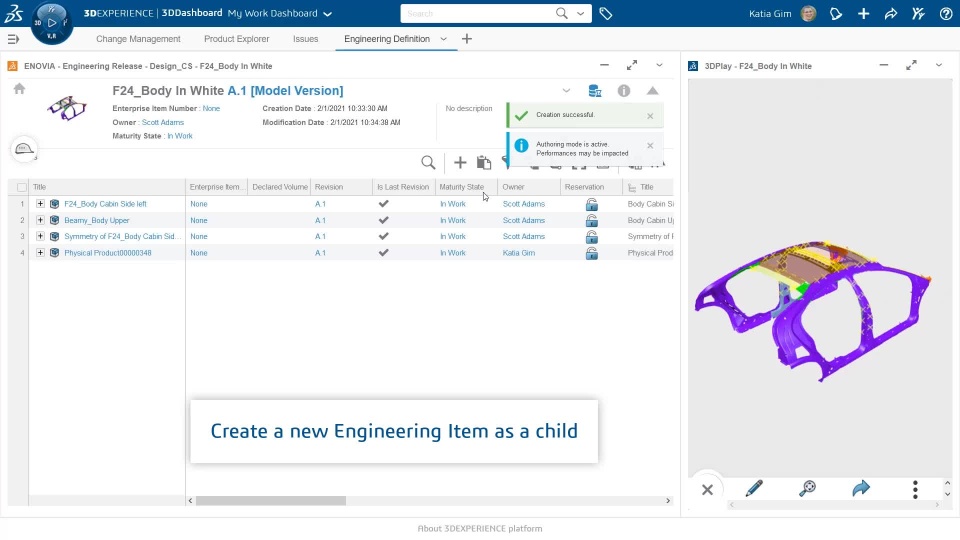Open the Change Management tab
This screenshot has height=540, width=960.
coord(138,39)
